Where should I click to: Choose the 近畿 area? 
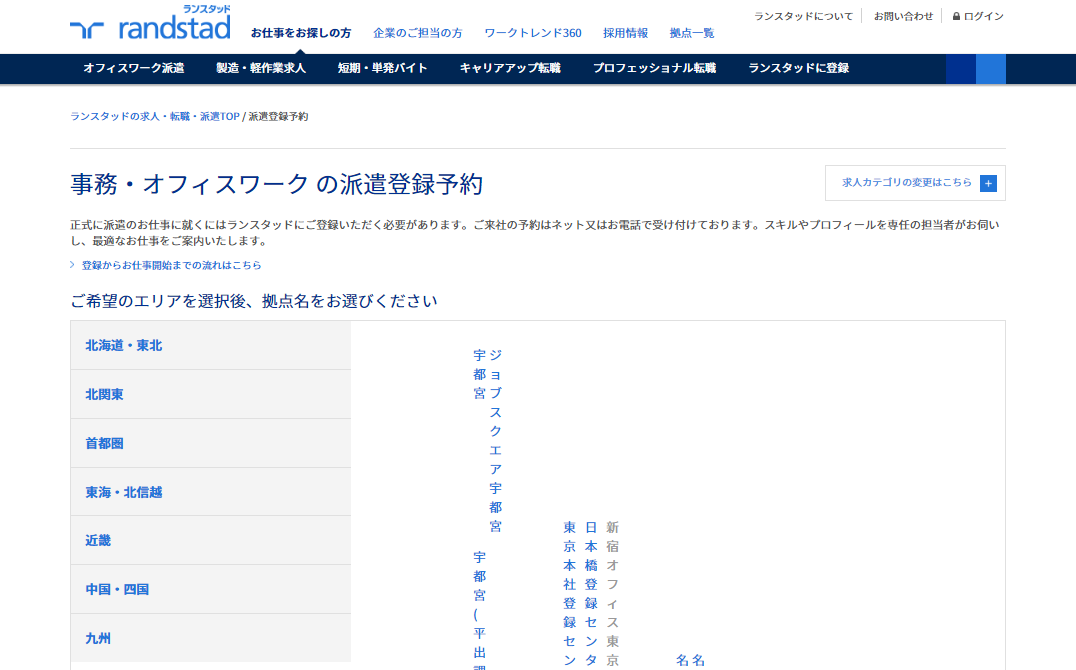point(211,540)
